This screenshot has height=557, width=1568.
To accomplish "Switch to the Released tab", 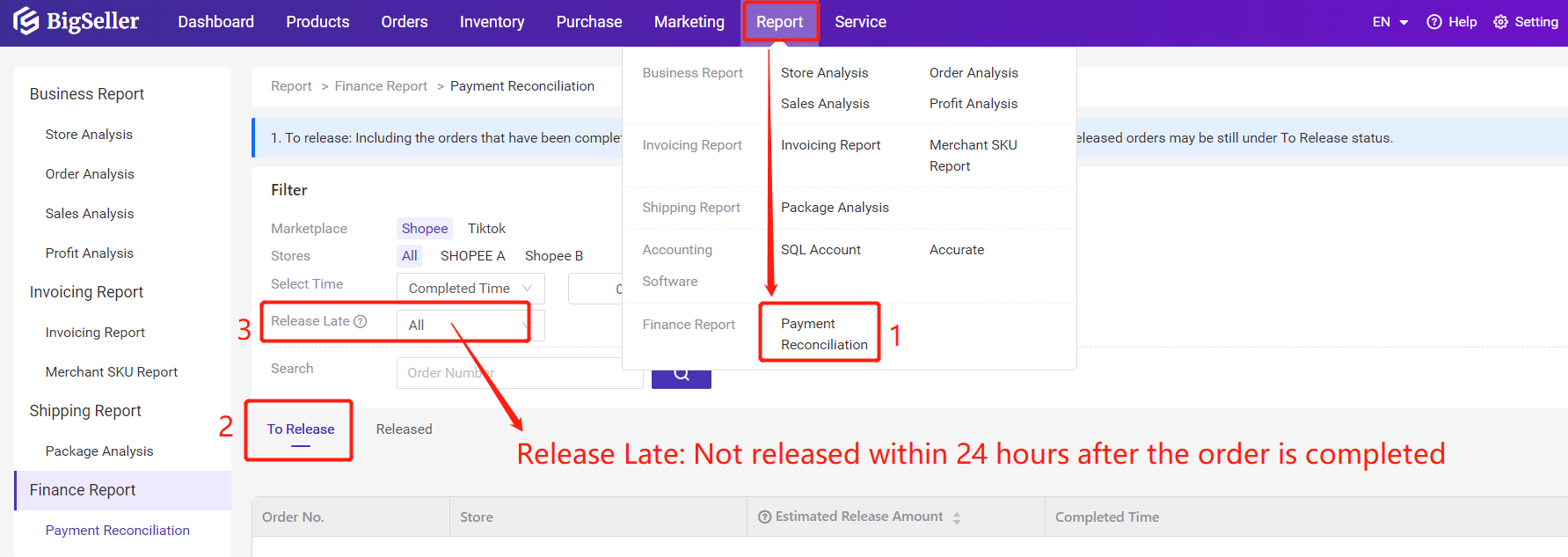I will (x=404, y=429).
